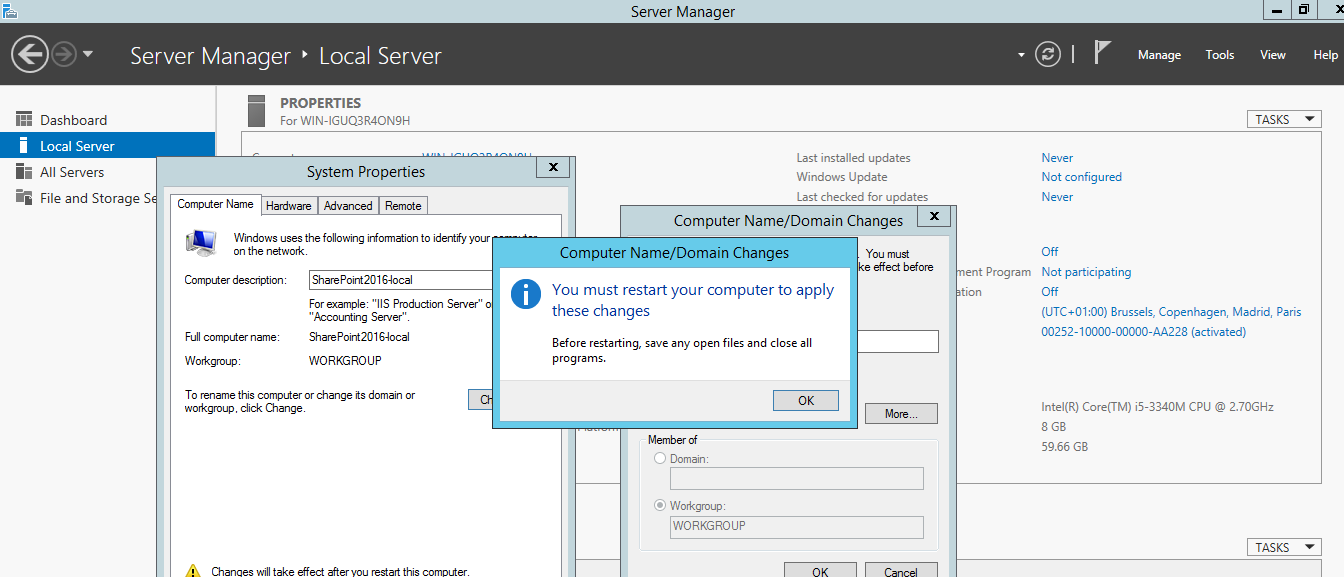
Task: Click Full computer name SharePoint2016-local value
Action: (x=360, y=337)
